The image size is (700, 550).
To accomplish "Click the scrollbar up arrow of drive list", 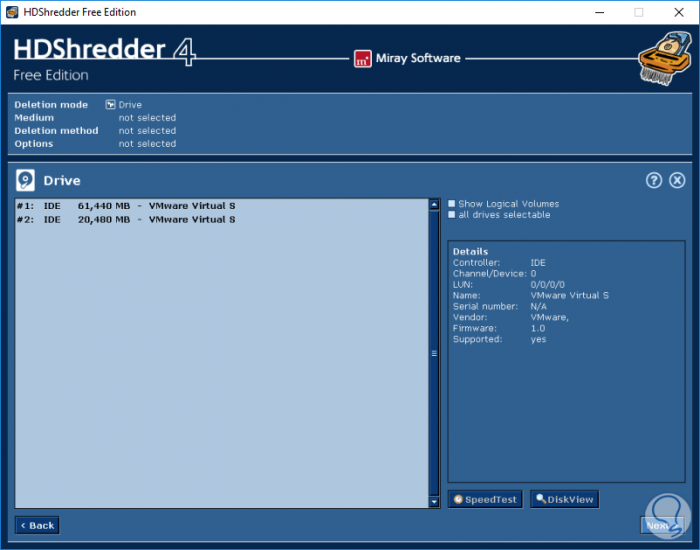I will [x=434, y=204].
